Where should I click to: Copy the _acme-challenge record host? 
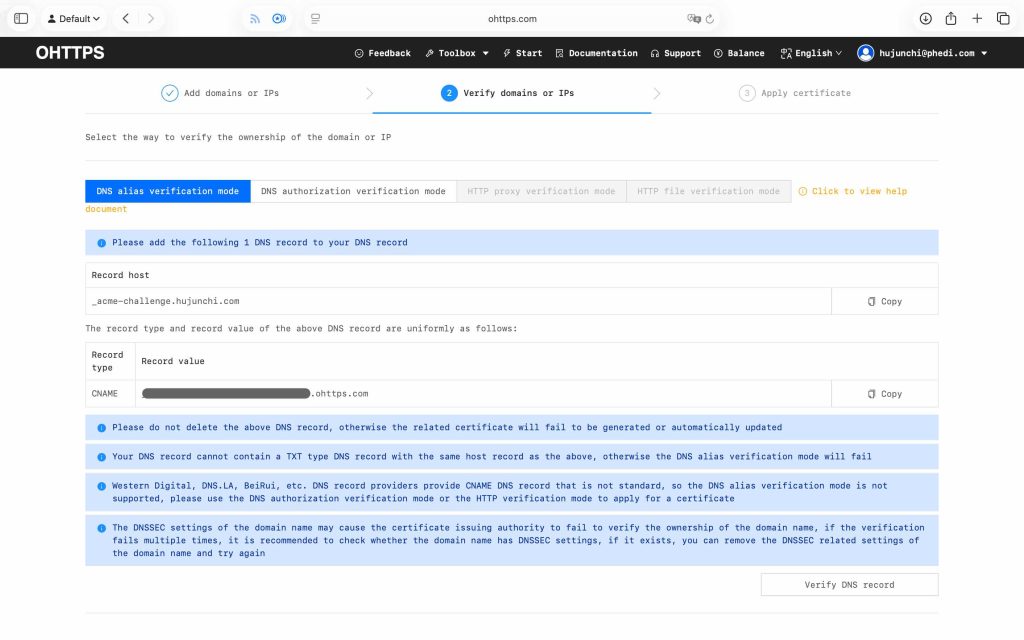(884, 301)
